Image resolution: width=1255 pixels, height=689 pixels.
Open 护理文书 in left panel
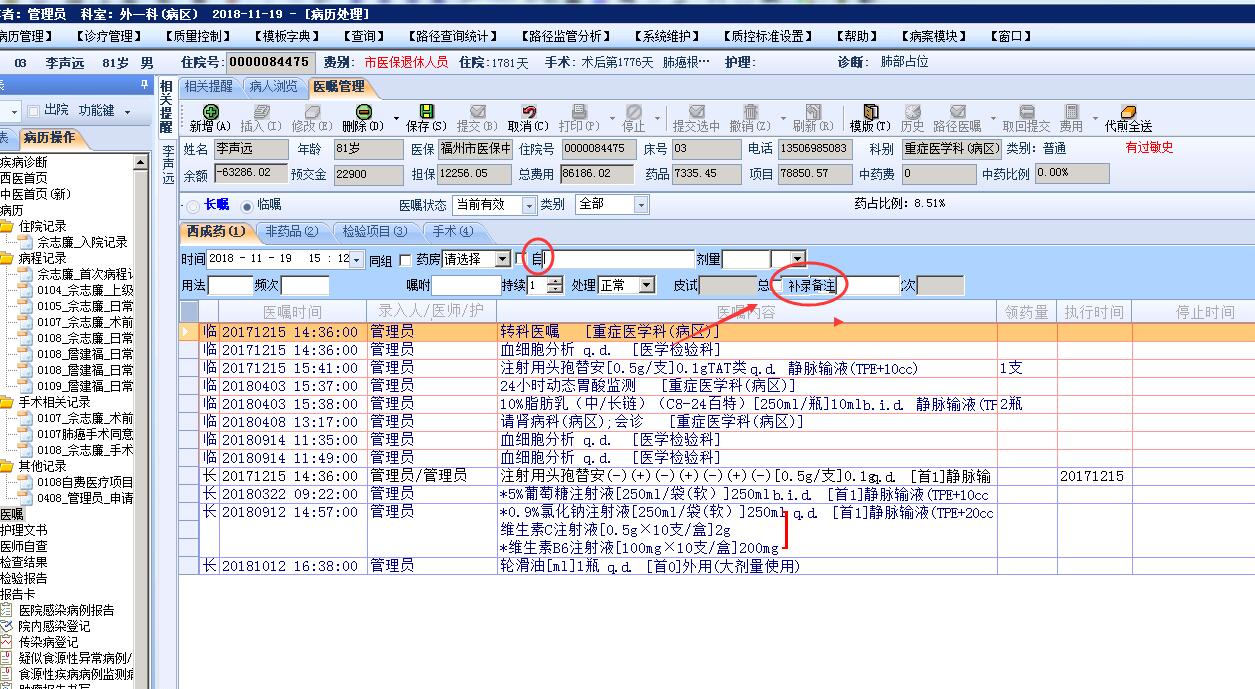click(24, 530)
